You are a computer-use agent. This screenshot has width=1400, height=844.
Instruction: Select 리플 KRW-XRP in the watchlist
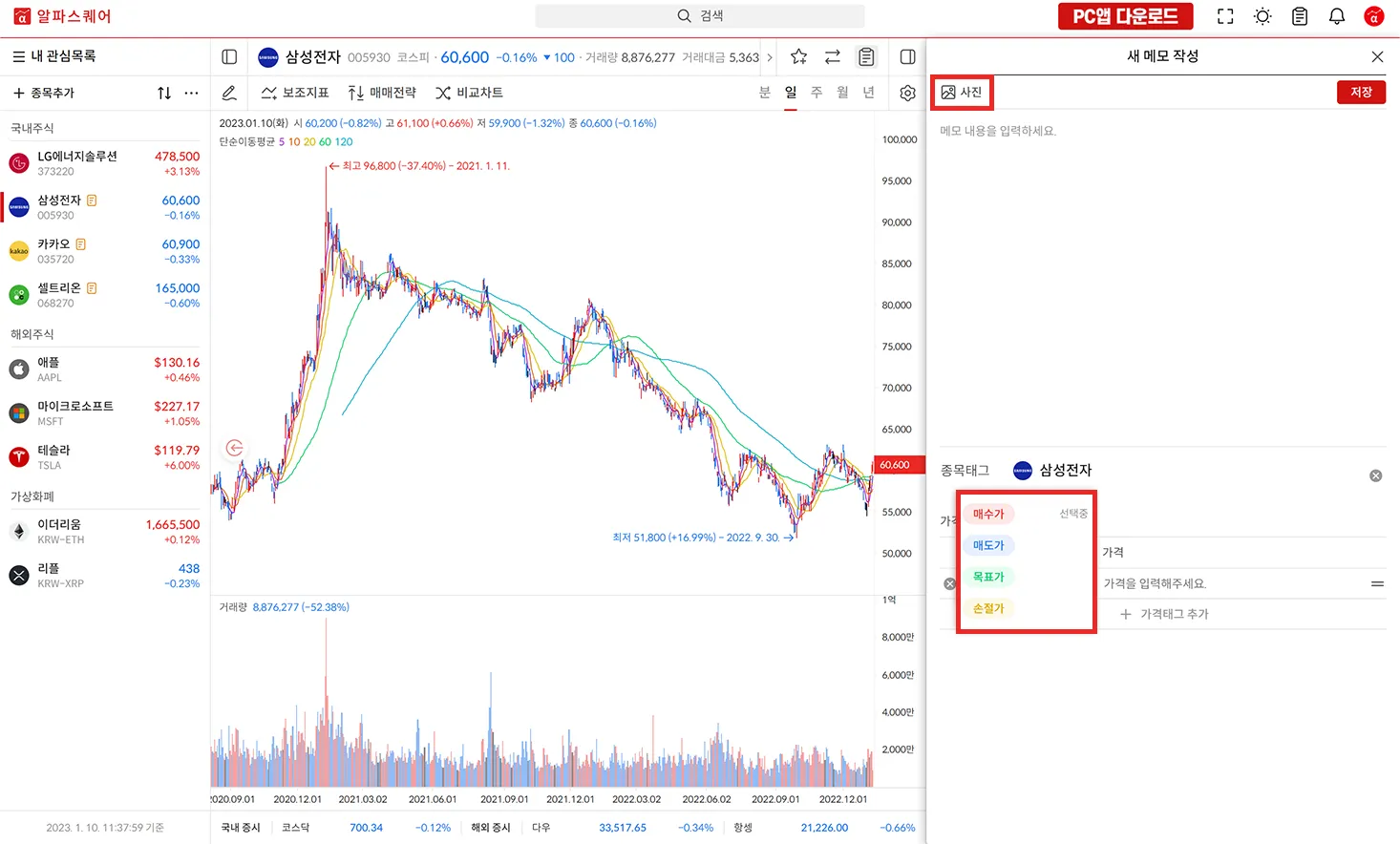(x=105, y=576)
